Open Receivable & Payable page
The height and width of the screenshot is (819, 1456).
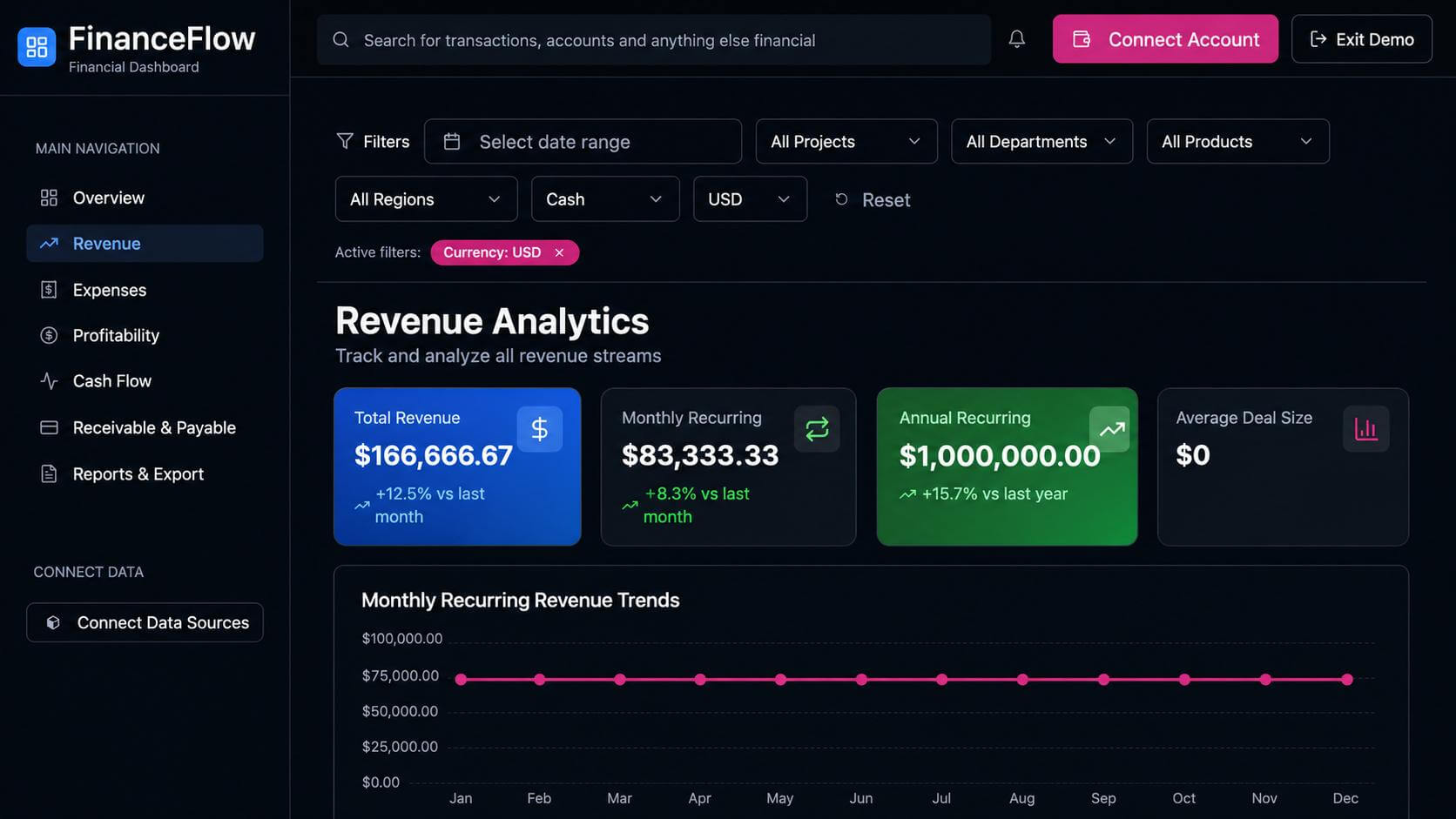(x=145, y=427)
